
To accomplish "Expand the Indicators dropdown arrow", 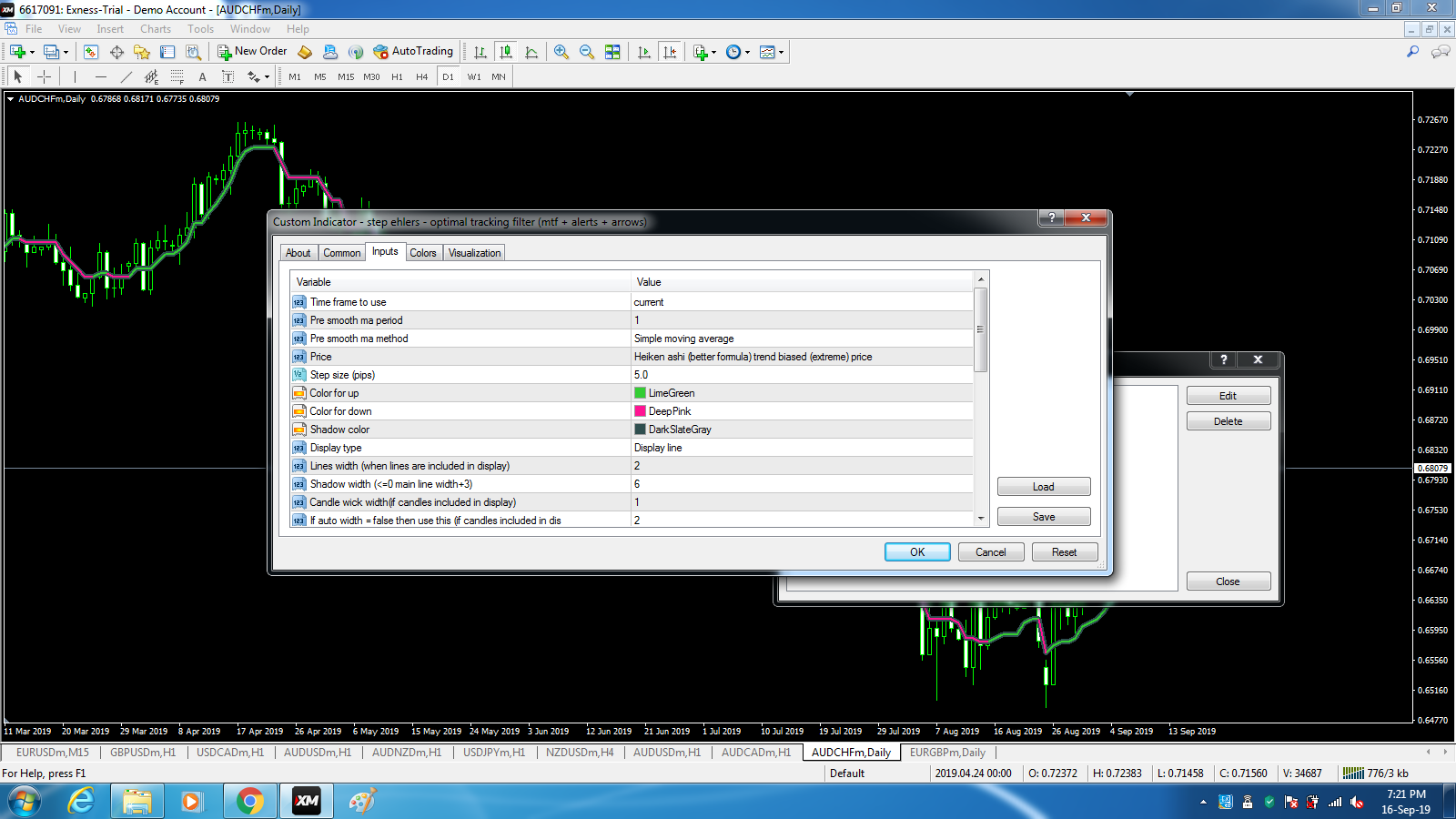I will [x=713, y=52].
